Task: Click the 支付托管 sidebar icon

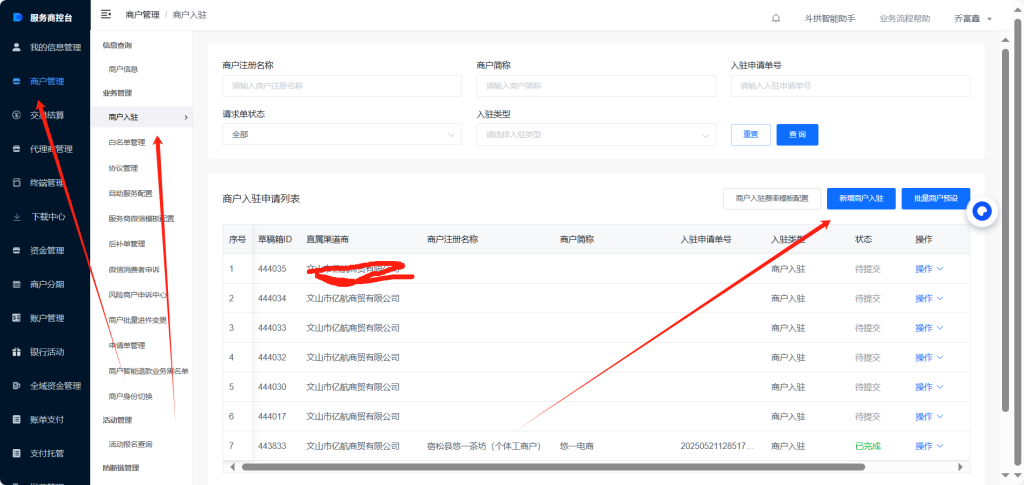Action: (x=17, y=453)
